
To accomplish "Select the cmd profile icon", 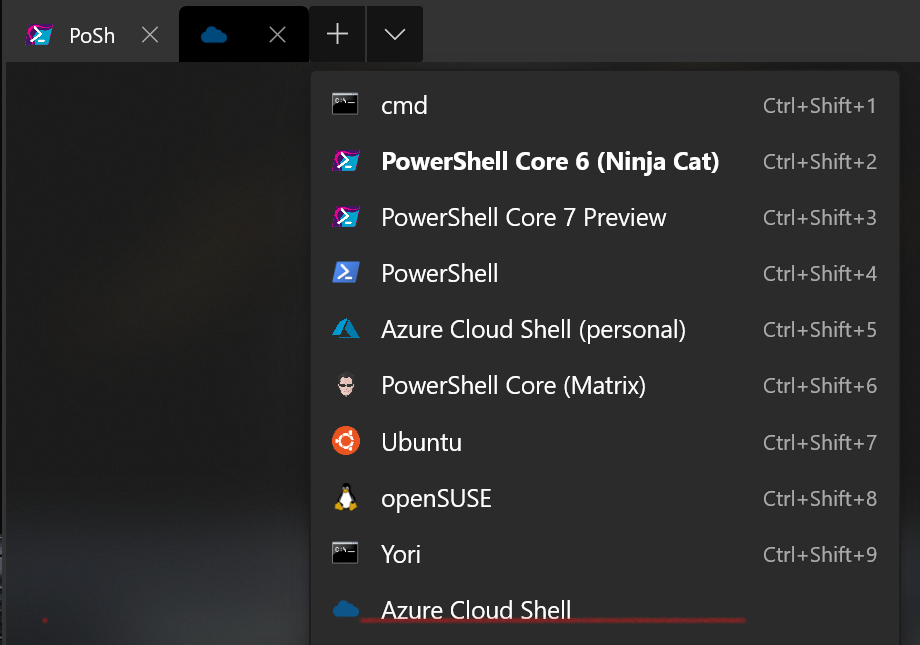I will pos(345,104).
